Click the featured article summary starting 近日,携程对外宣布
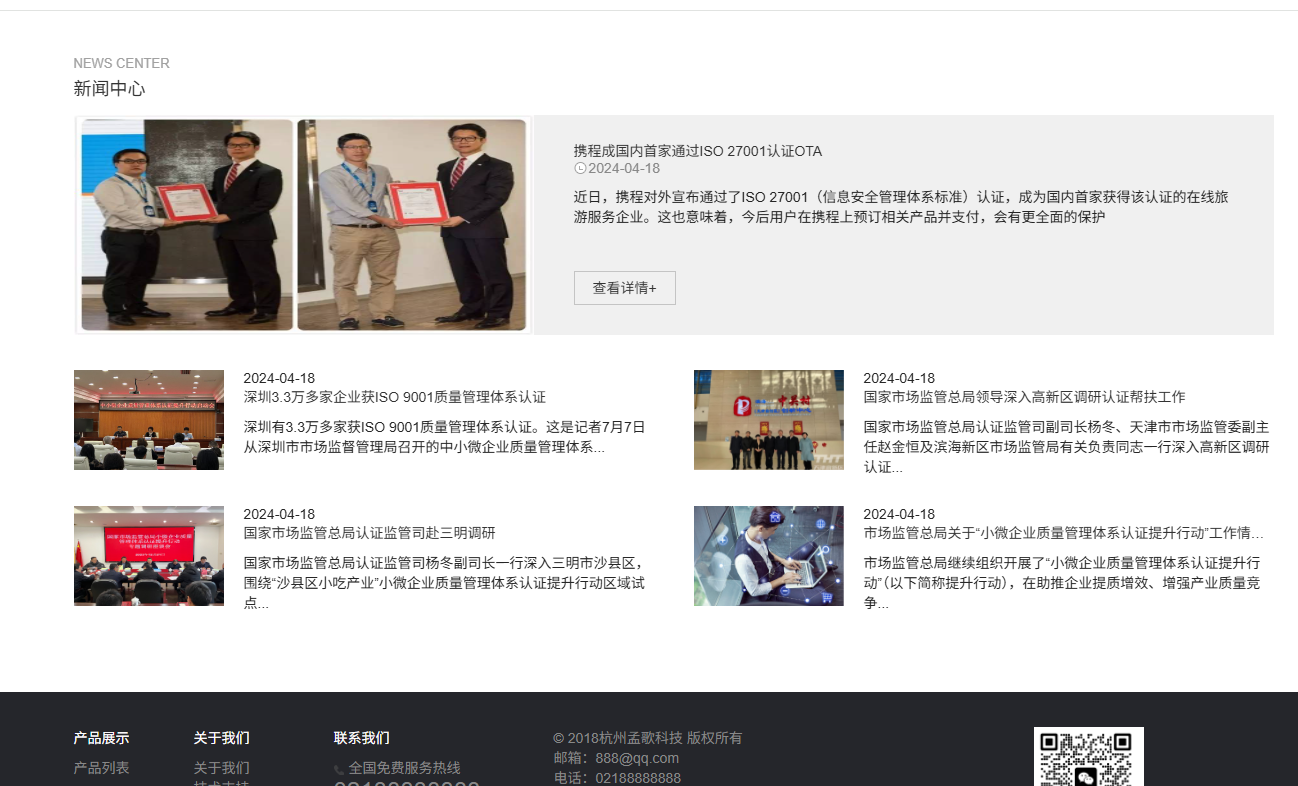This screenshot has height=786, width=1298. (900, 207)
